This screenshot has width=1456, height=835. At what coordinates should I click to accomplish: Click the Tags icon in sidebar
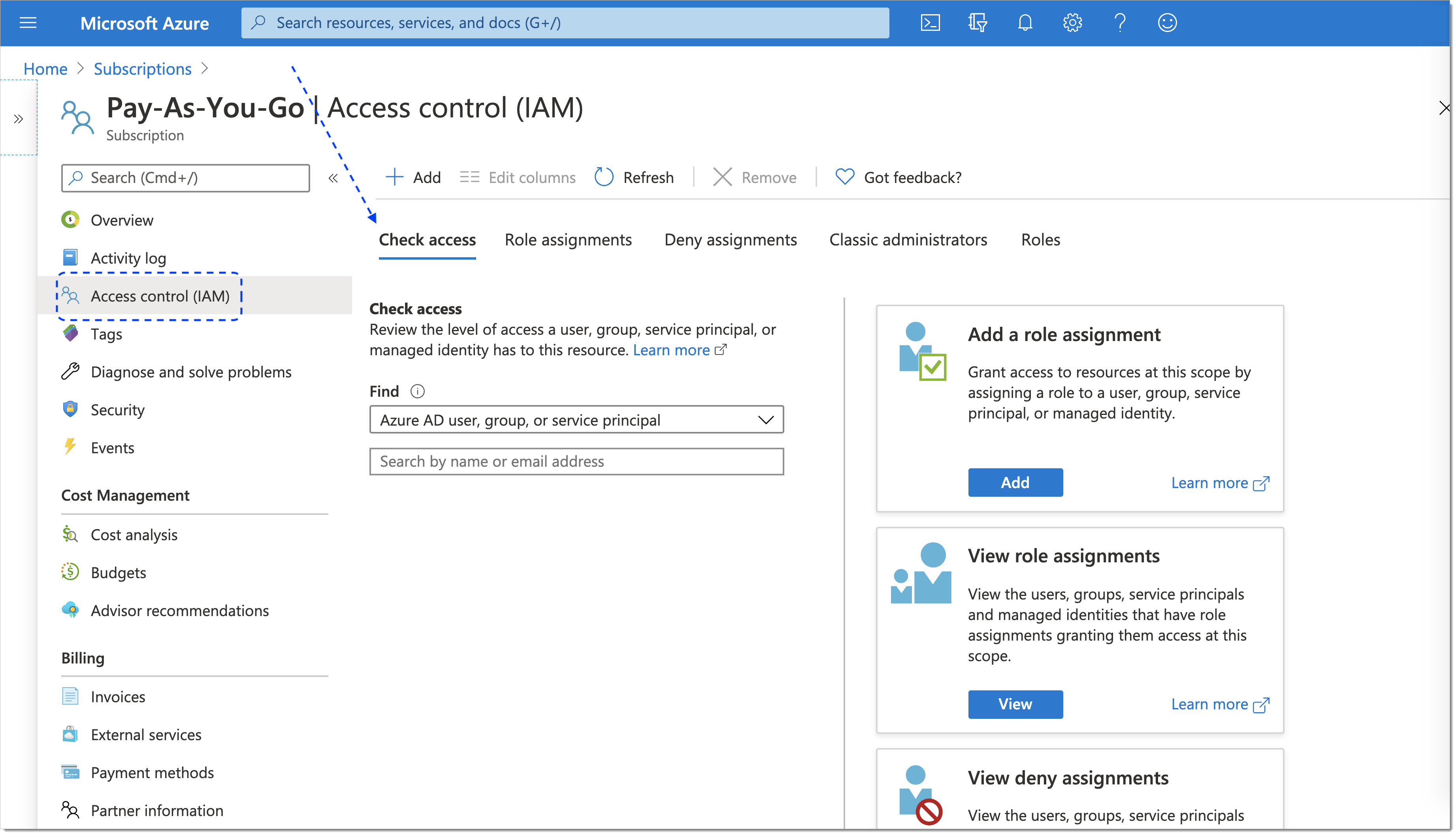point(70,333)
